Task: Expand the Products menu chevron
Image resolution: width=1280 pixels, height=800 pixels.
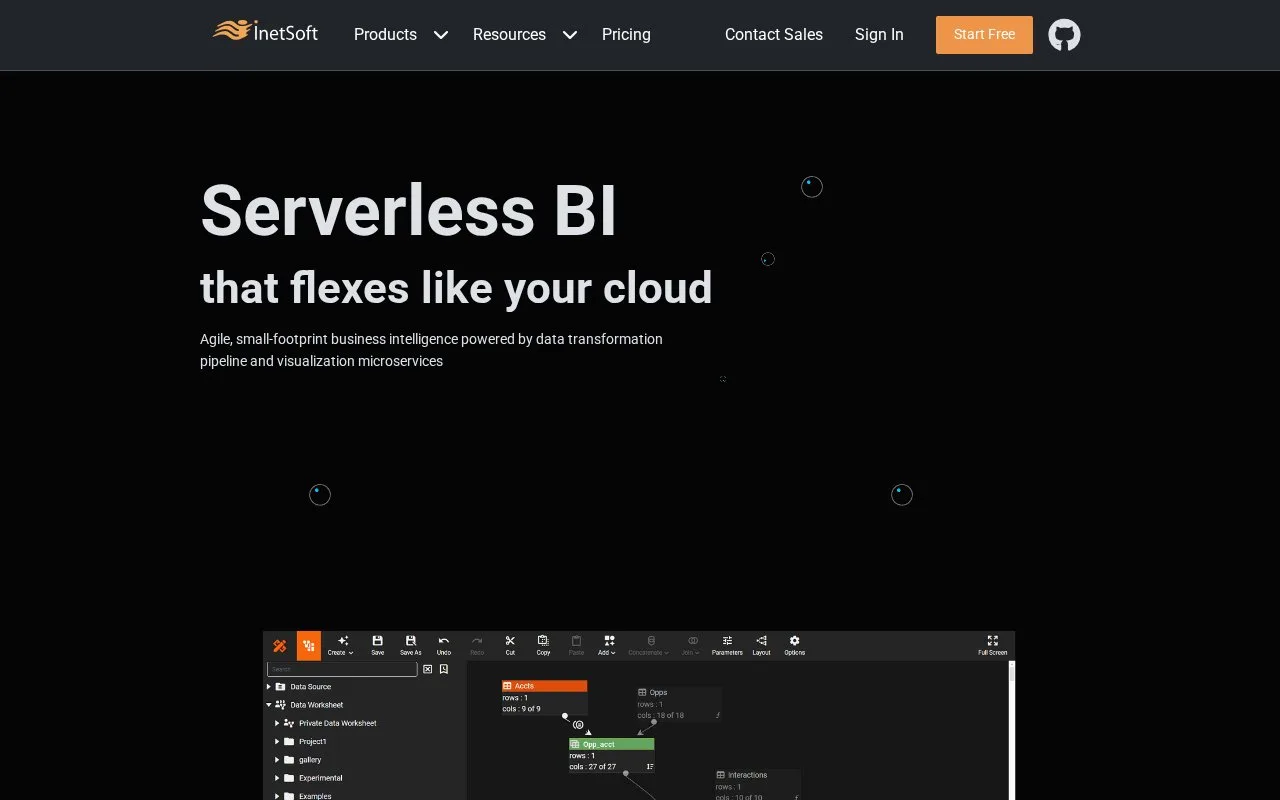Action: point(440,35)
